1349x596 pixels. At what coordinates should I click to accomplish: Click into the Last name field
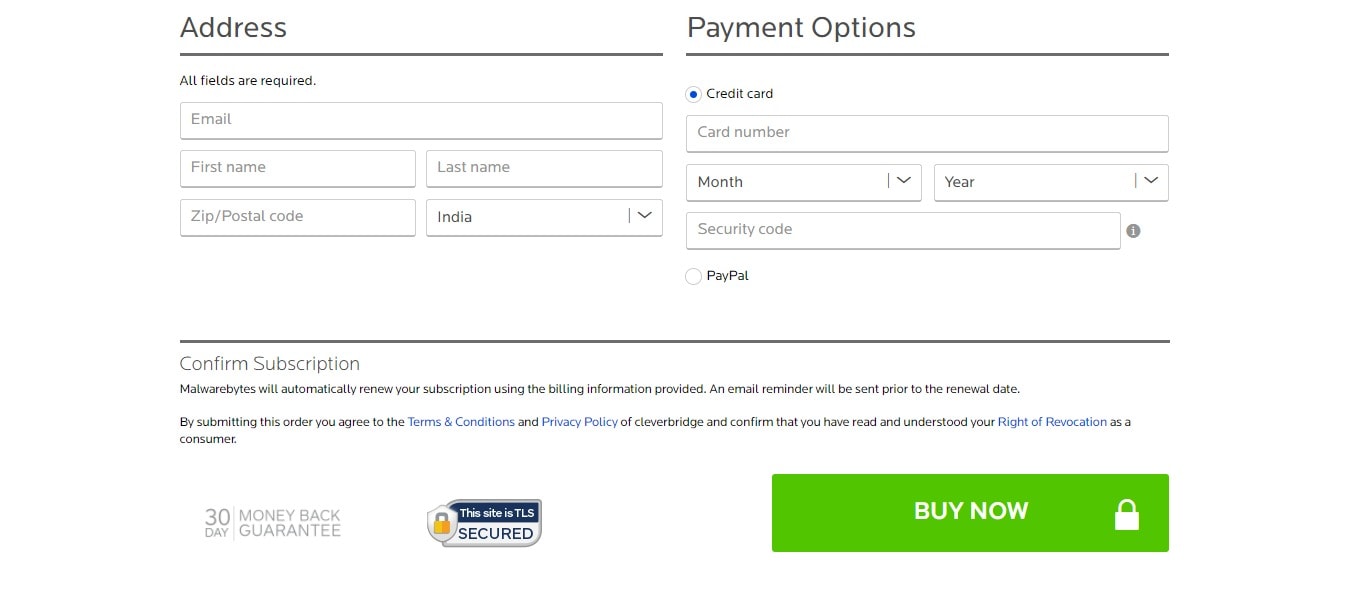point(544,168)
